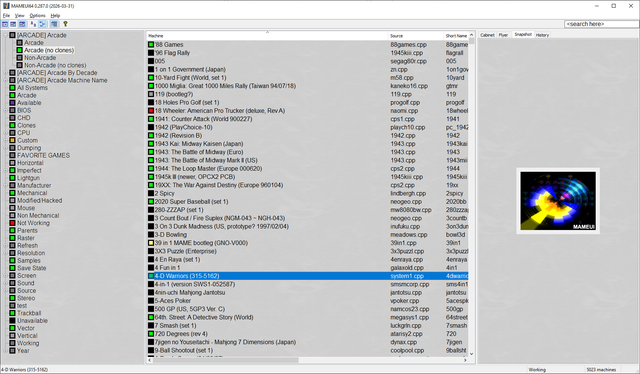Click the green icon beside Save State folder
This screenshot has width=640, height=374.
point(12,268)
